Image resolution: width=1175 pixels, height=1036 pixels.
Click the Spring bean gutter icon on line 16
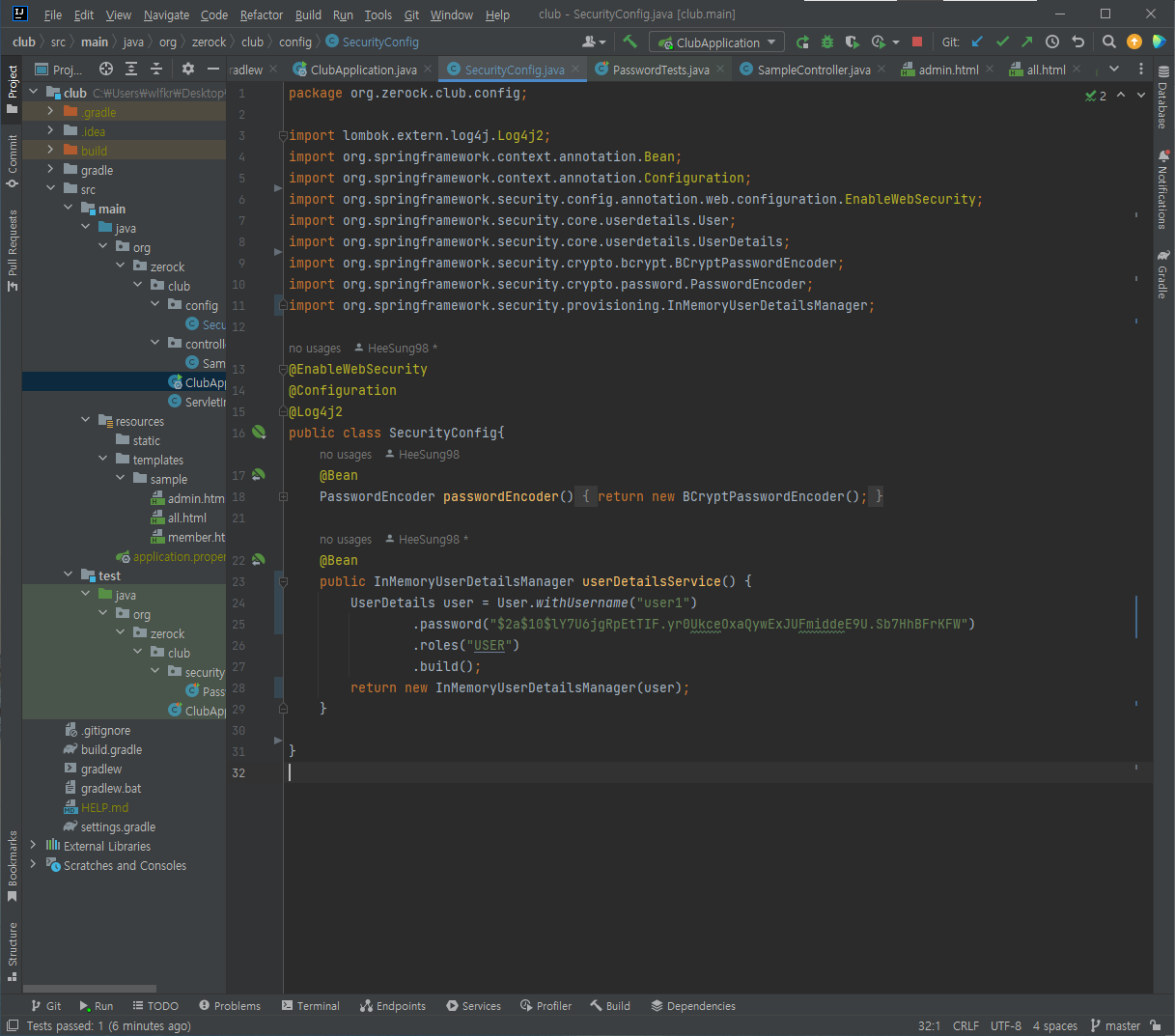click(259, 432)
